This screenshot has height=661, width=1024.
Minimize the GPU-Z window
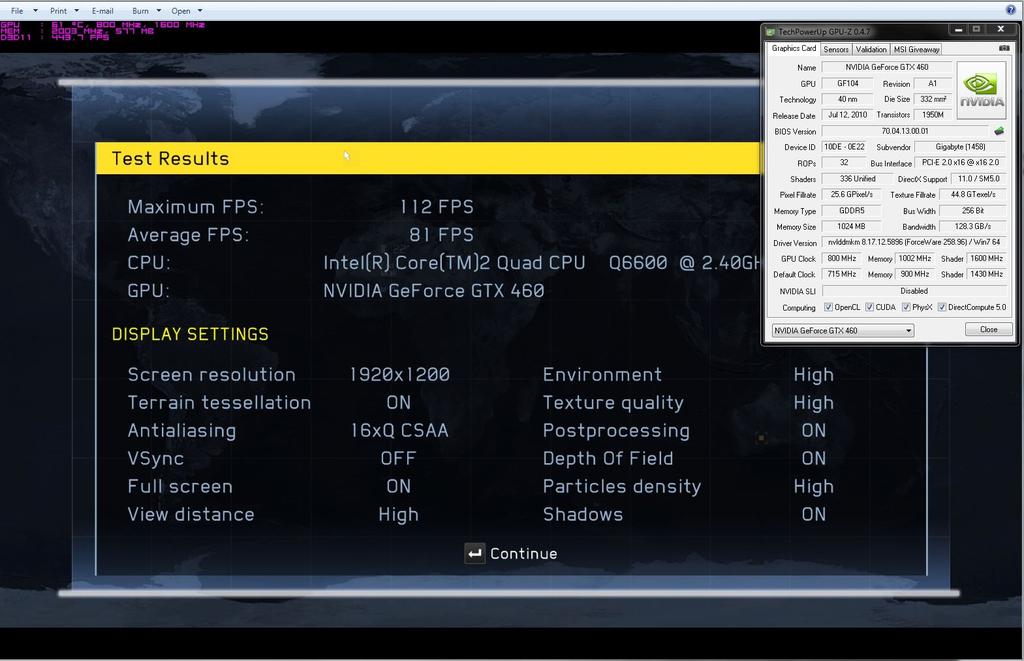[x=958, y=29]
